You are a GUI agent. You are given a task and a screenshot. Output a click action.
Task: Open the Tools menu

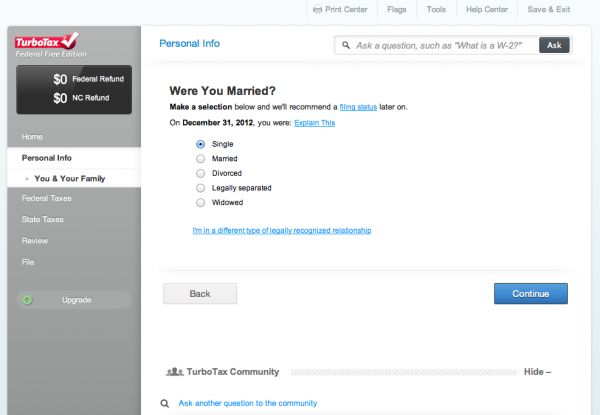pos(436,9)
